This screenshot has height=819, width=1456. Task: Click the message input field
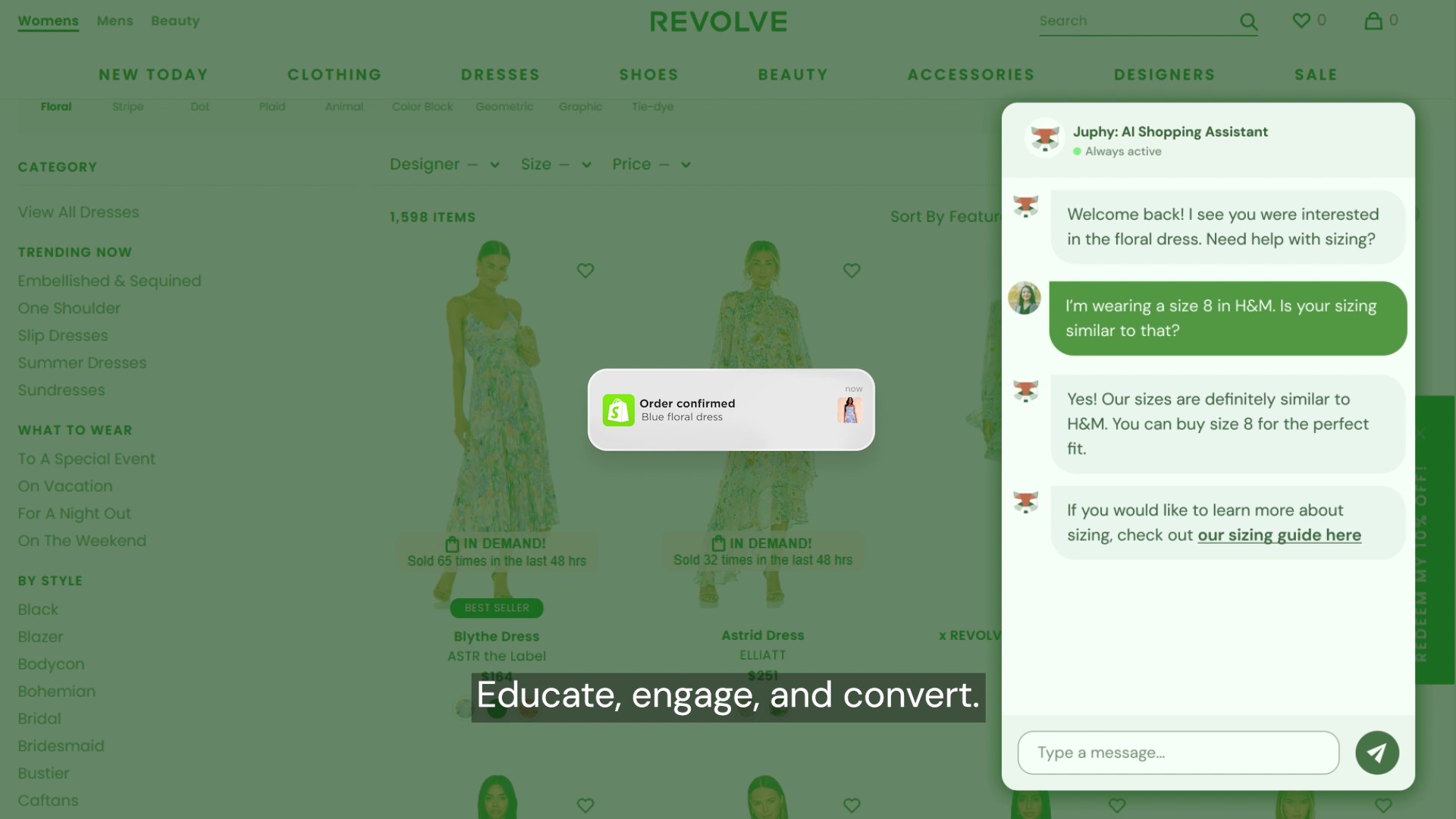click(x=1177, y=752)
